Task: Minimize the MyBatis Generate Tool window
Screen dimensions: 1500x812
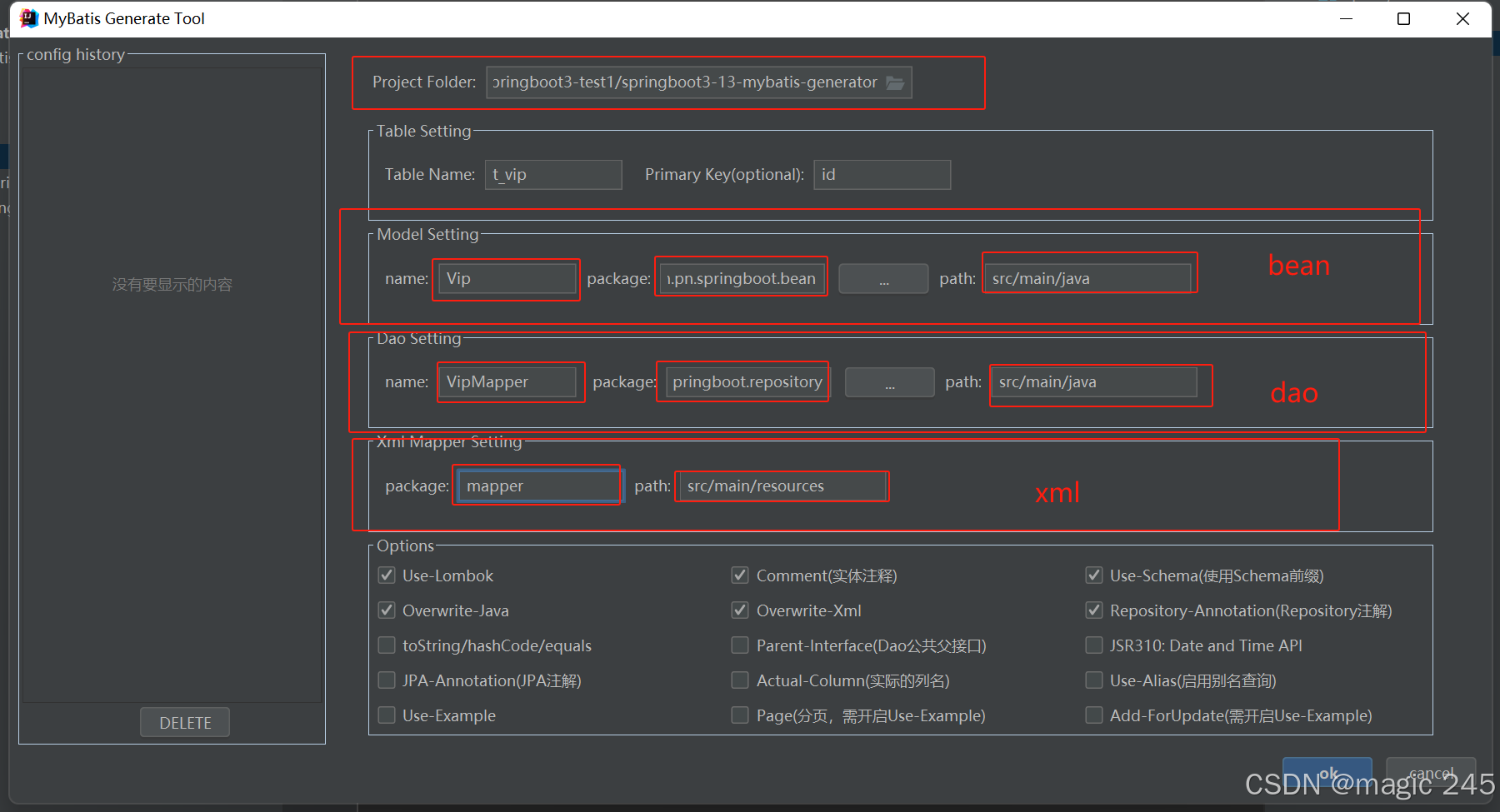Action: pos(1346,18)
